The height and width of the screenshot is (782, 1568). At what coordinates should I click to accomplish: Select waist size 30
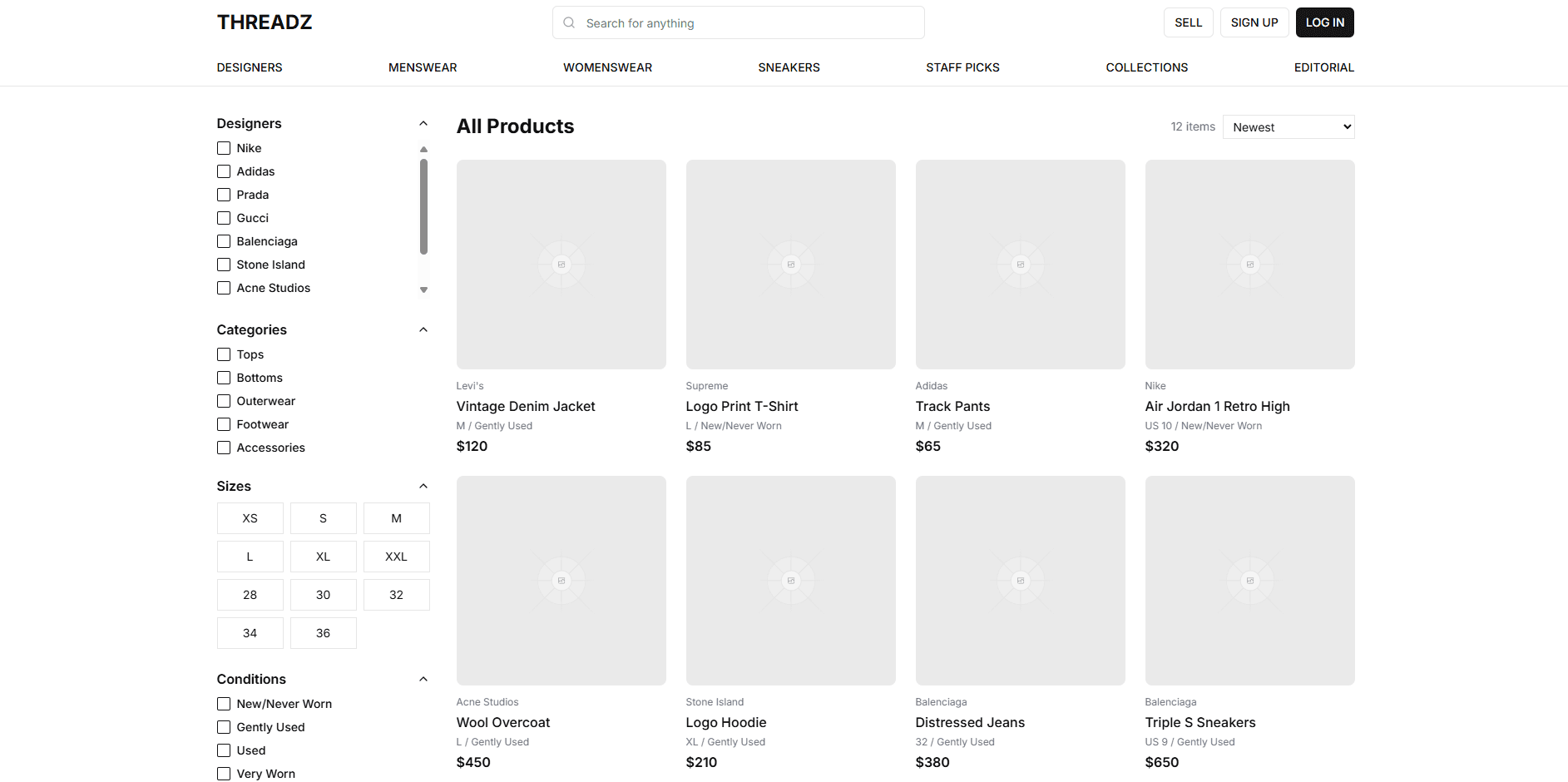[x=324, y=595]
